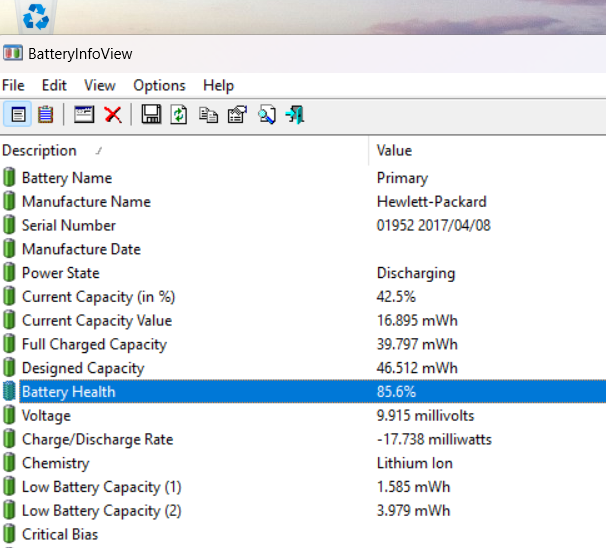Click battery icon beside Manufacture Date

[x=9, y=249]
